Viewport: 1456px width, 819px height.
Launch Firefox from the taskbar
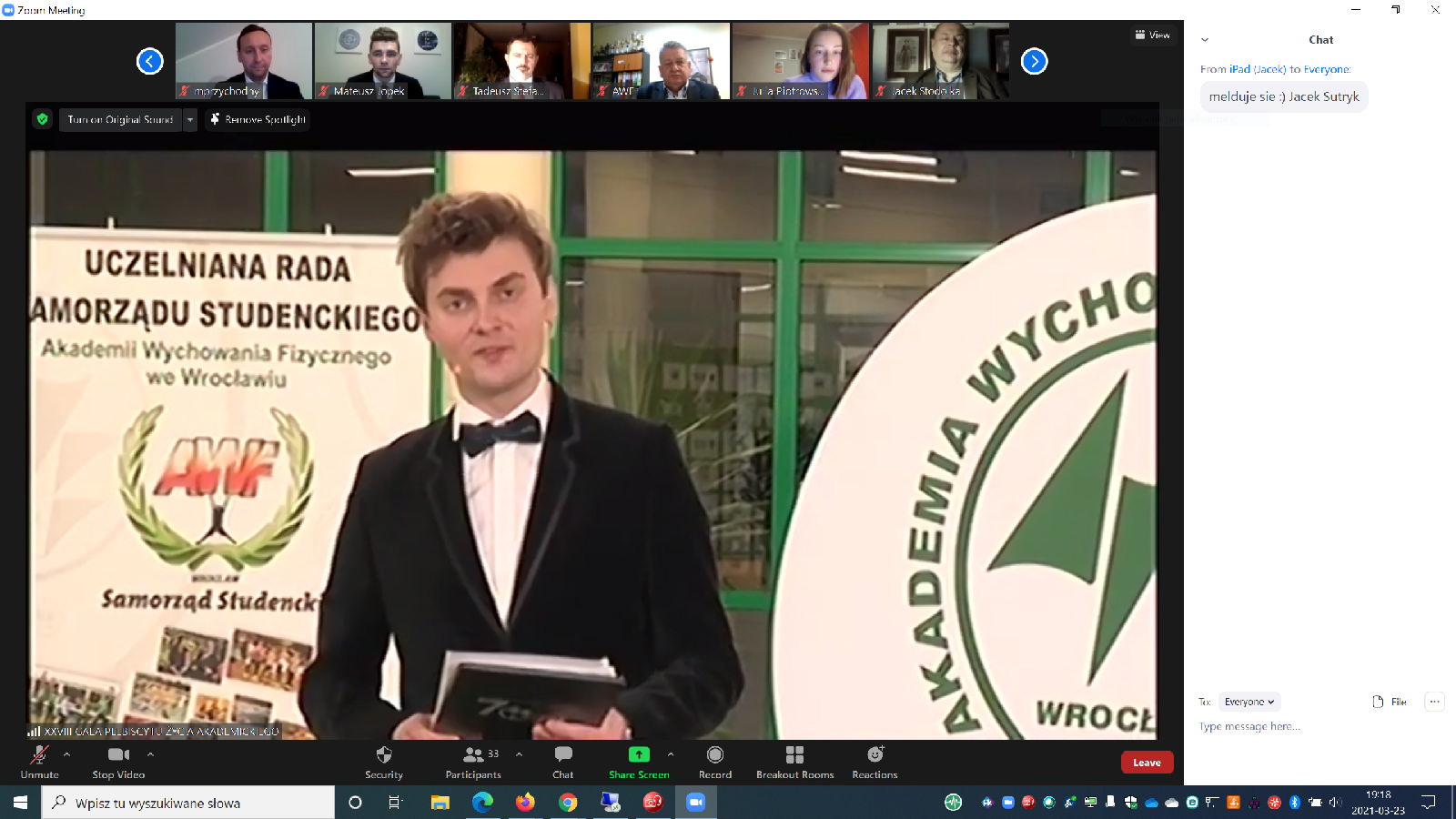pos(525,803)
